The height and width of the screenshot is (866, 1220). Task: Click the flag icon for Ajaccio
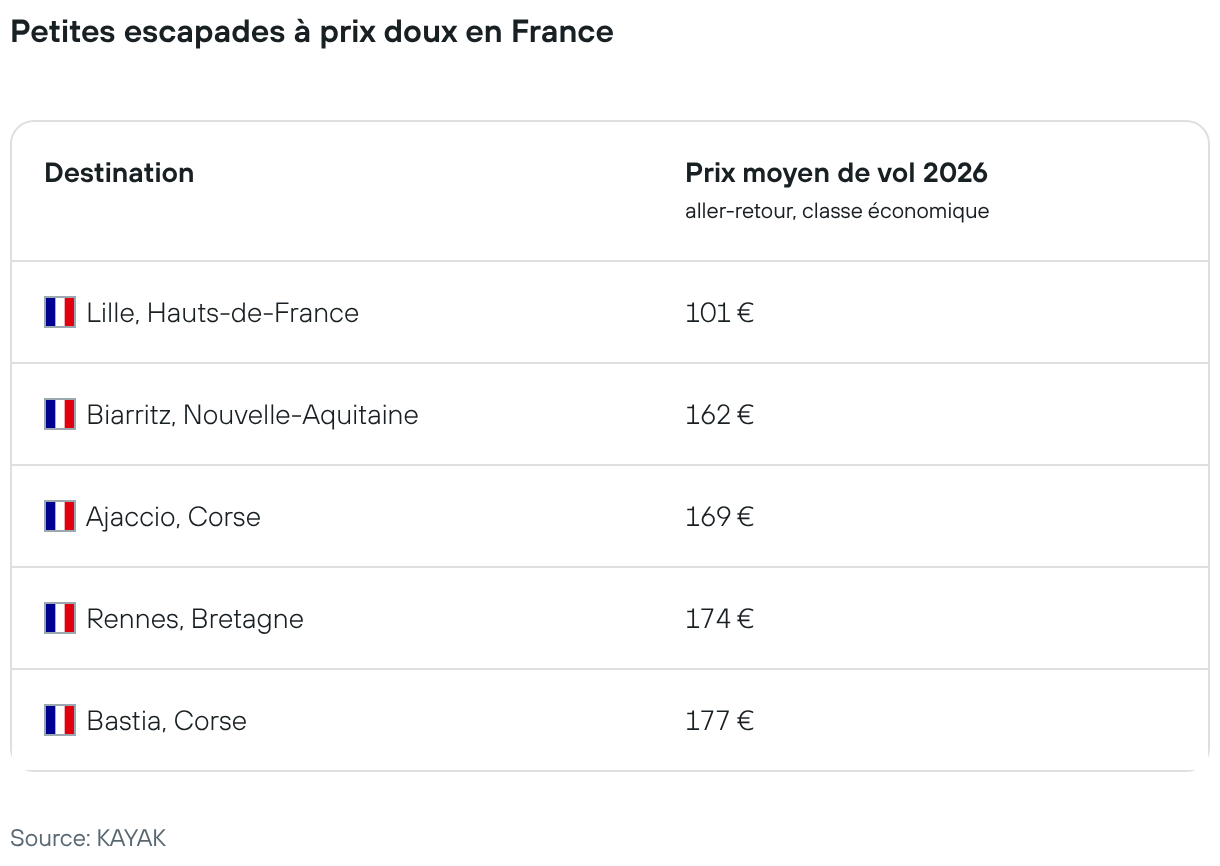click(x=60, y=516)
